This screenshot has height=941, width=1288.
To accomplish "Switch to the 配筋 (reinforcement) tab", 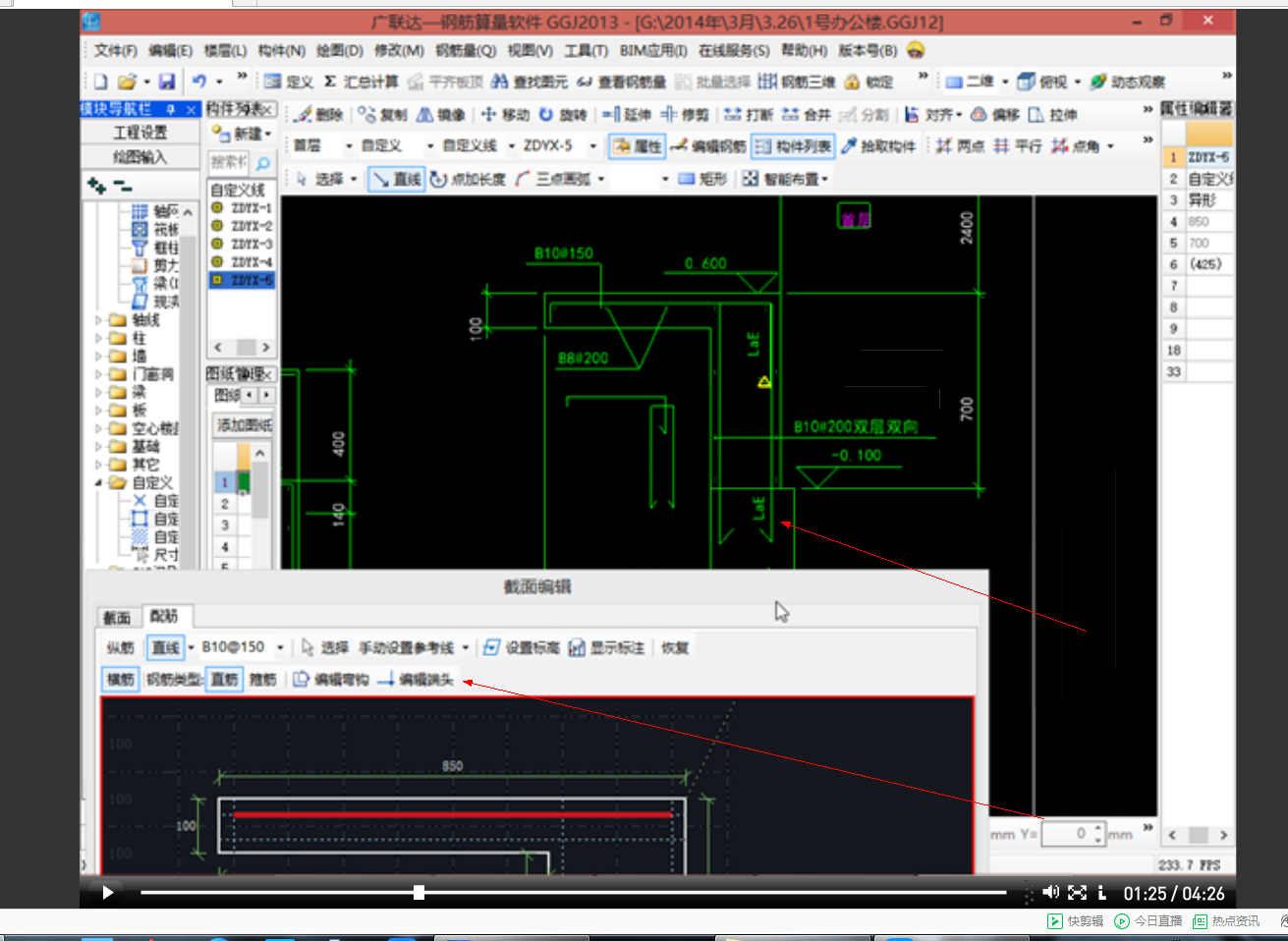I will pos(164,616).
